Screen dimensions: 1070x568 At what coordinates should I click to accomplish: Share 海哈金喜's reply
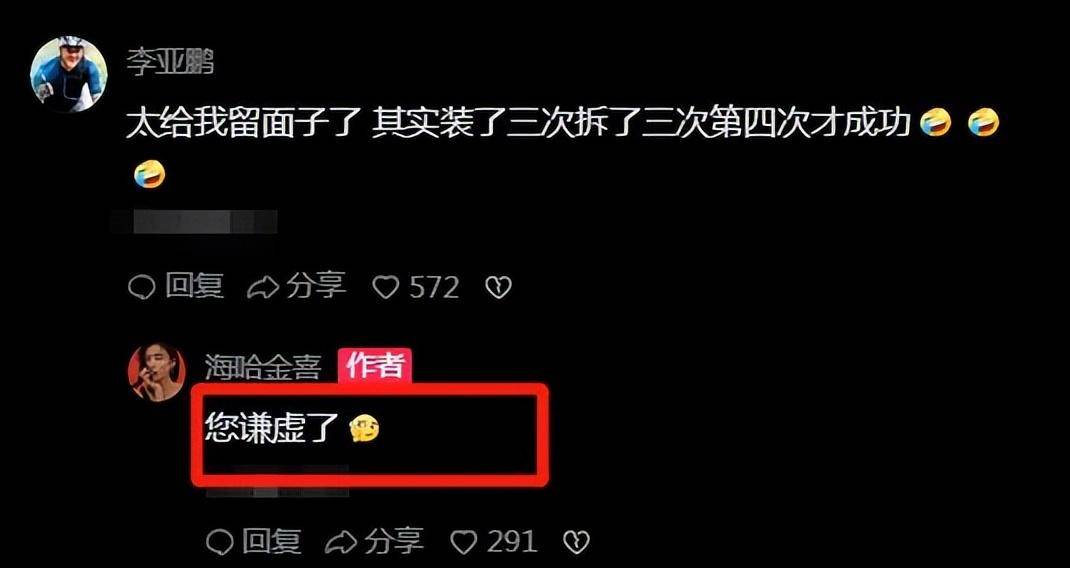coord(374,542)
